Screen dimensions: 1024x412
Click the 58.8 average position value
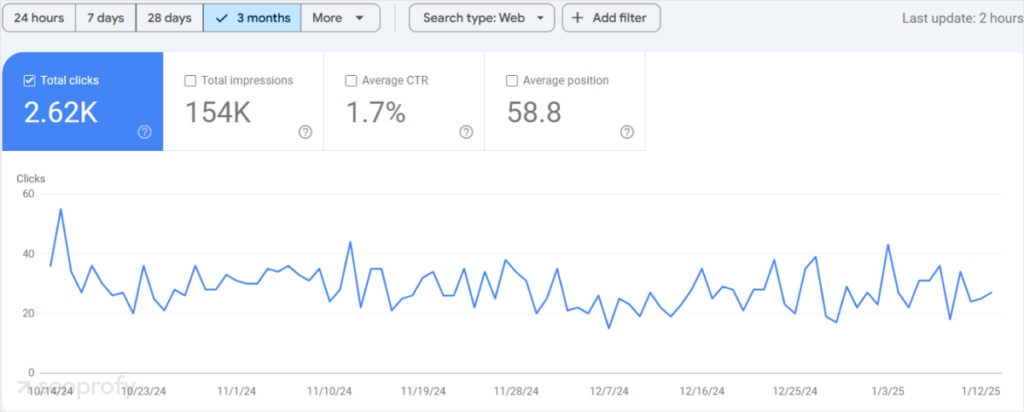coord(534,112)
